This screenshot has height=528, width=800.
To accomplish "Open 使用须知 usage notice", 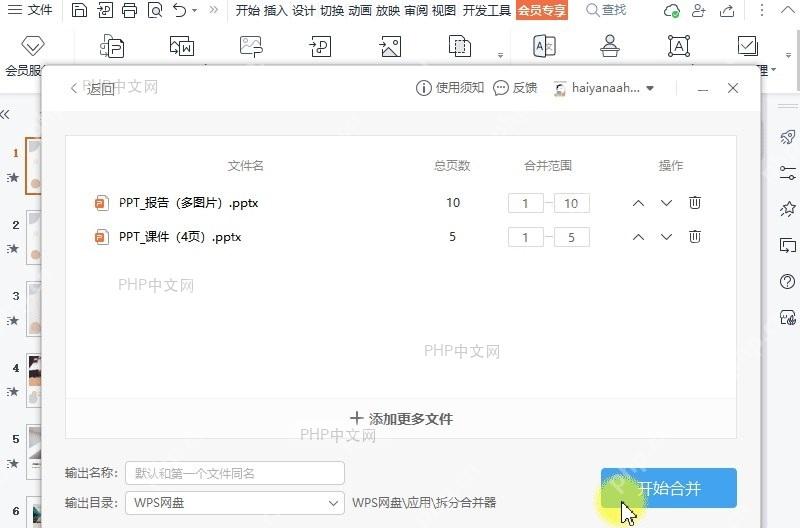I will coord(450,88).
